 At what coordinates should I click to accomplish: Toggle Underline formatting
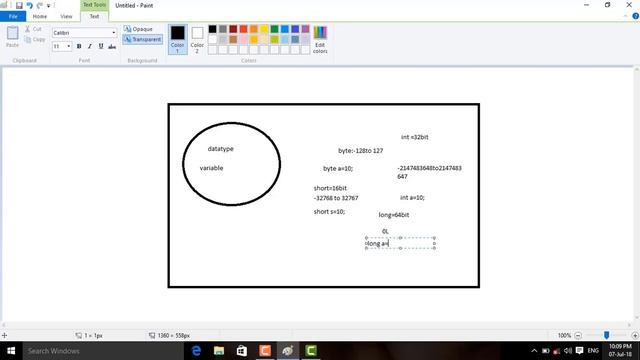tap(101, 47)
